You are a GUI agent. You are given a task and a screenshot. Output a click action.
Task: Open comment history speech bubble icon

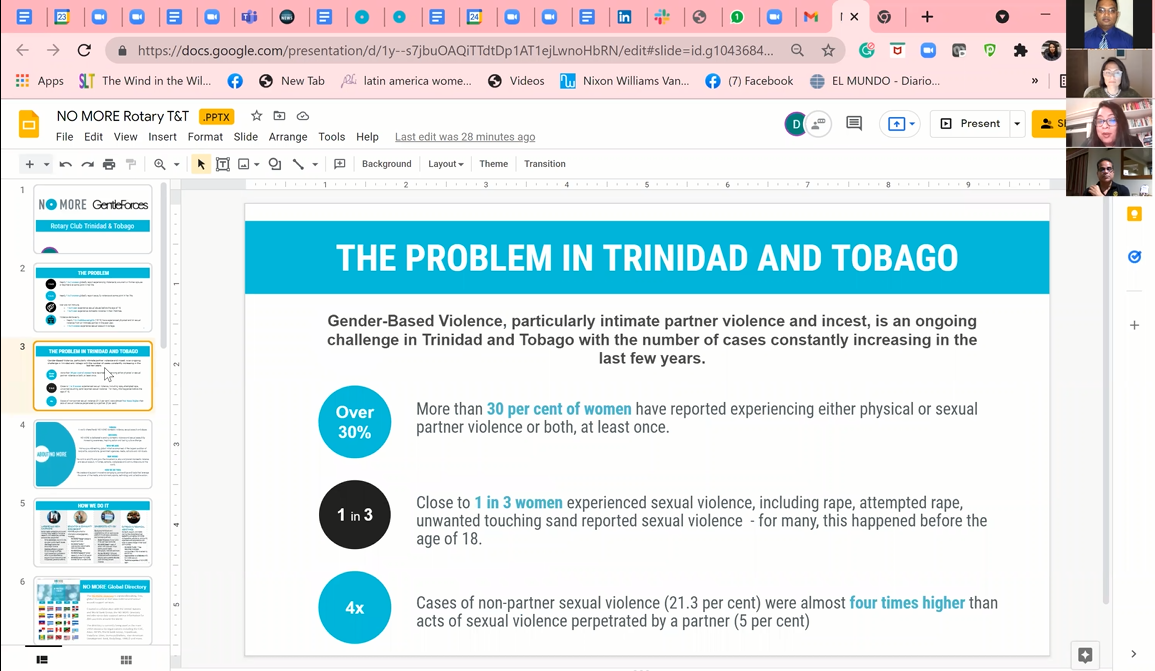click(854, 123)
